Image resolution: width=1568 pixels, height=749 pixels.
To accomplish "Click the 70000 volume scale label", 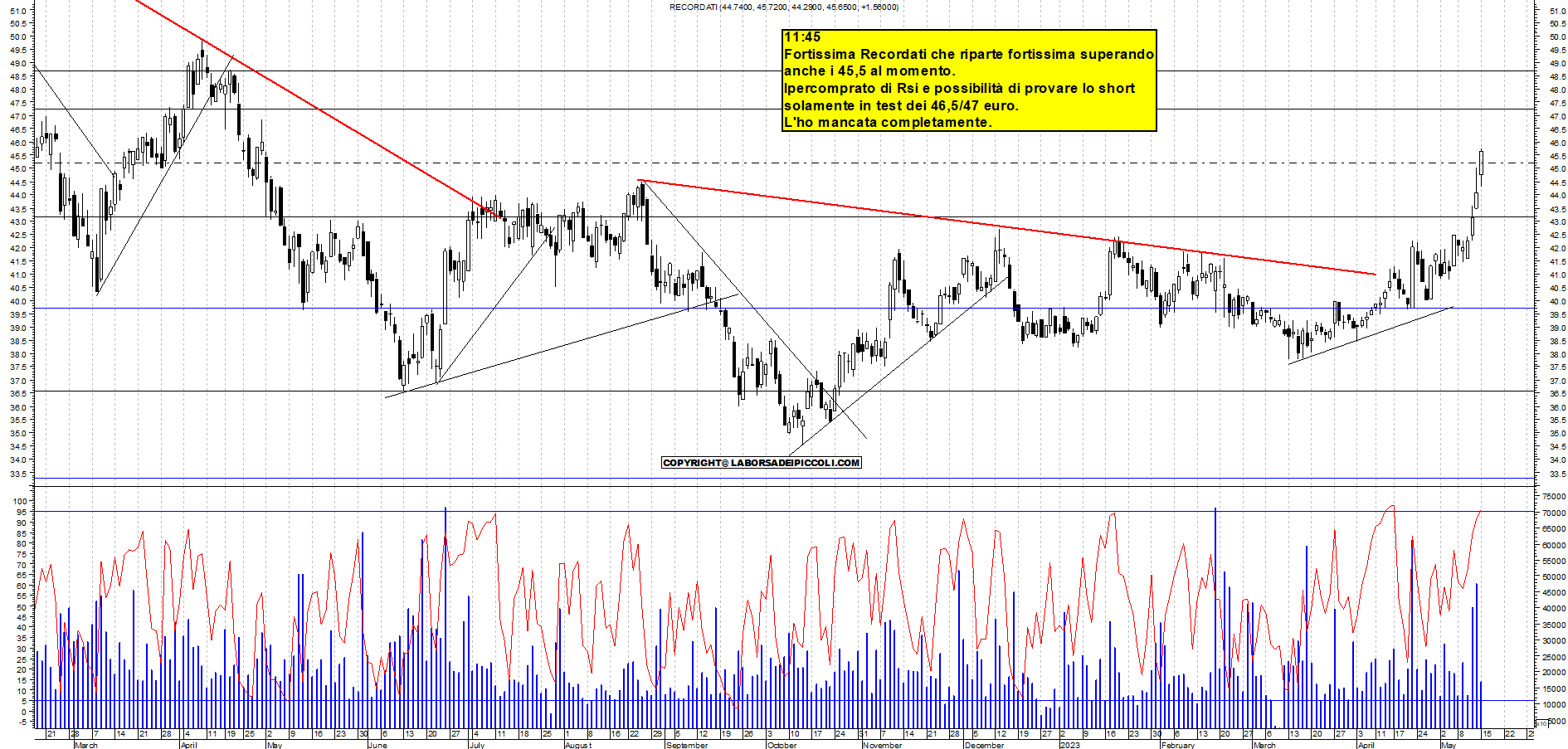I will [1554, 513].
